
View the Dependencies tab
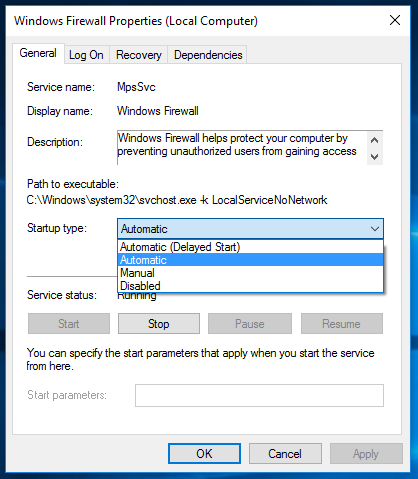tap(208, 55)
